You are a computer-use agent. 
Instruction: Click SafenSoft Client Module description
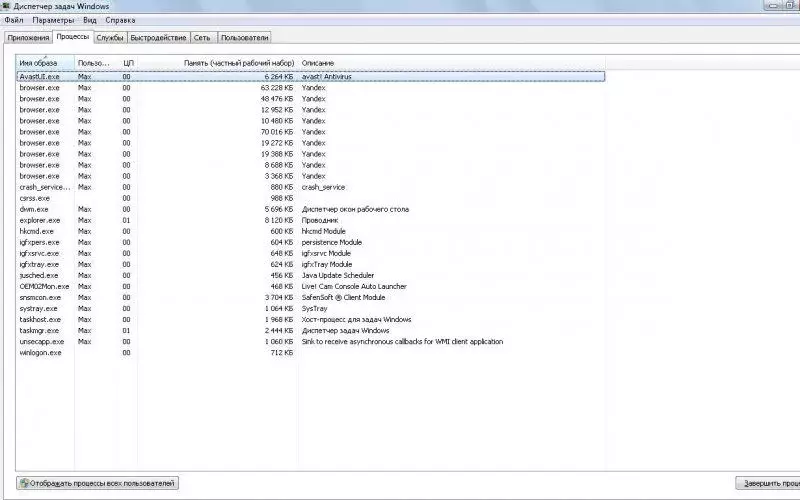click(x=343, y=297)
